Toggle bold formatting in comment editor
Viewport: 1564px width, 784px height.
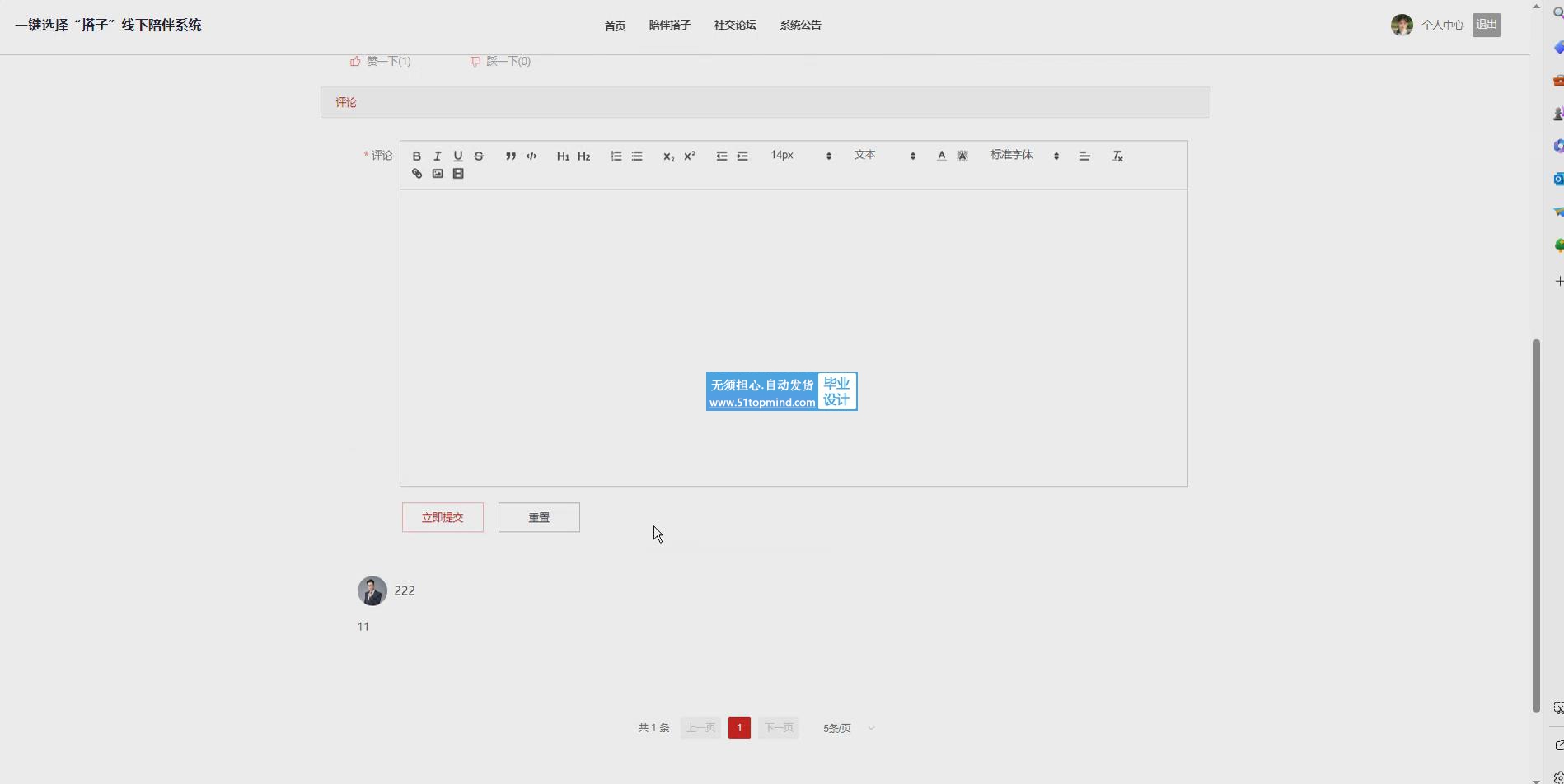[417, 156]
